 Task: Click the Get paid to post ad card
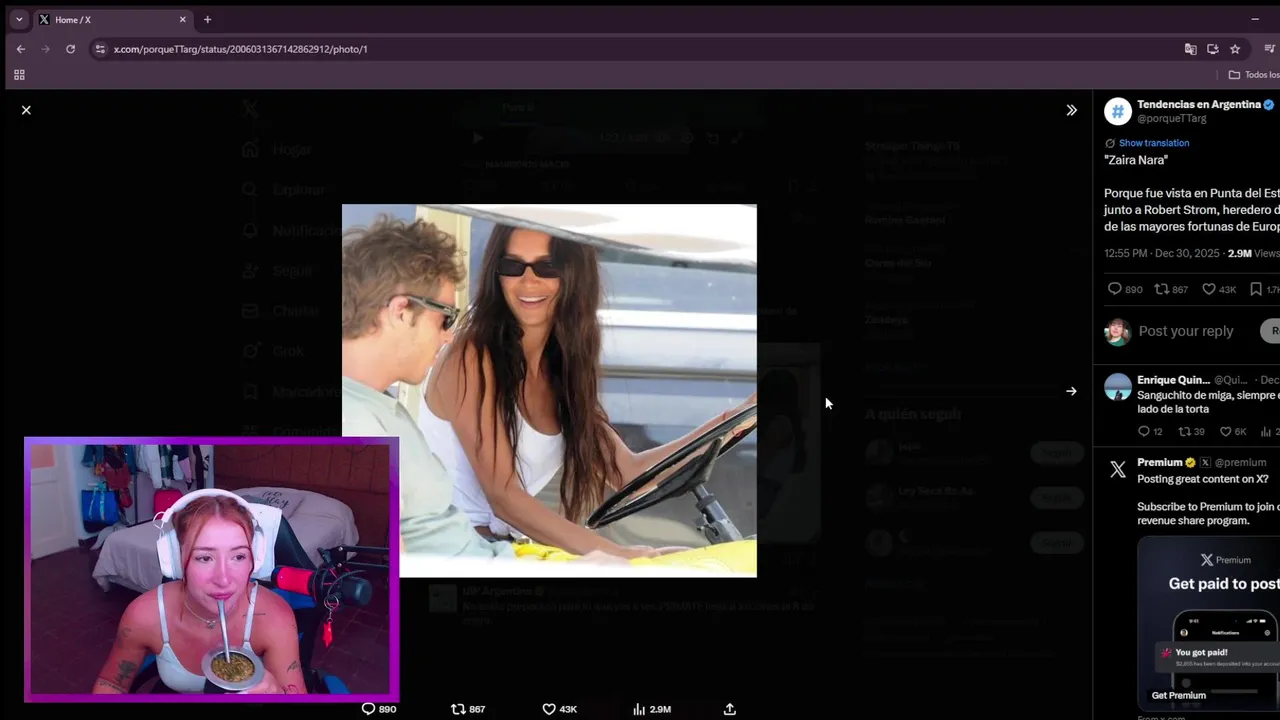1208,623
